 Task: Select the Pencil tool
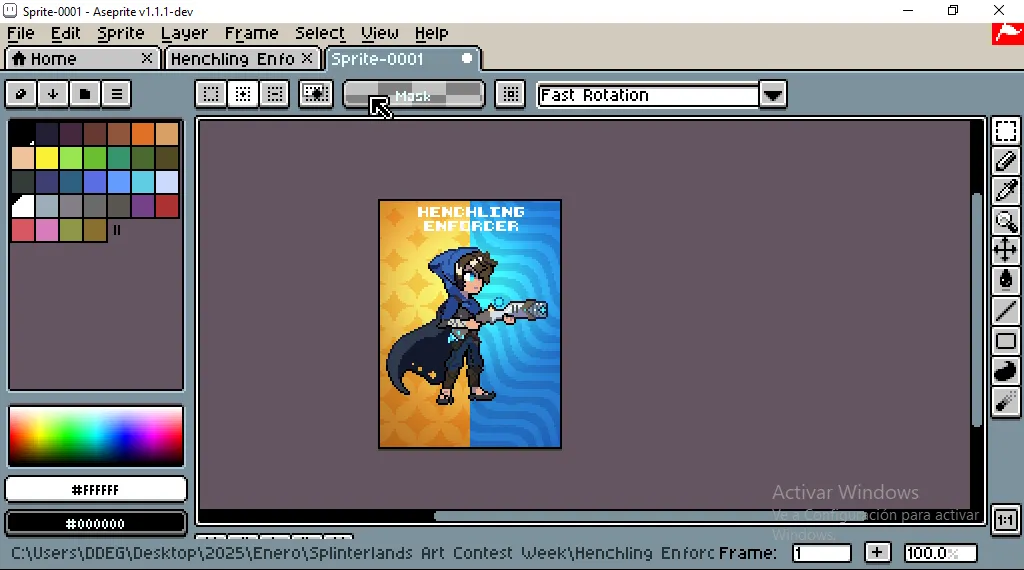pyautogui.click(x=1006, y=161)
